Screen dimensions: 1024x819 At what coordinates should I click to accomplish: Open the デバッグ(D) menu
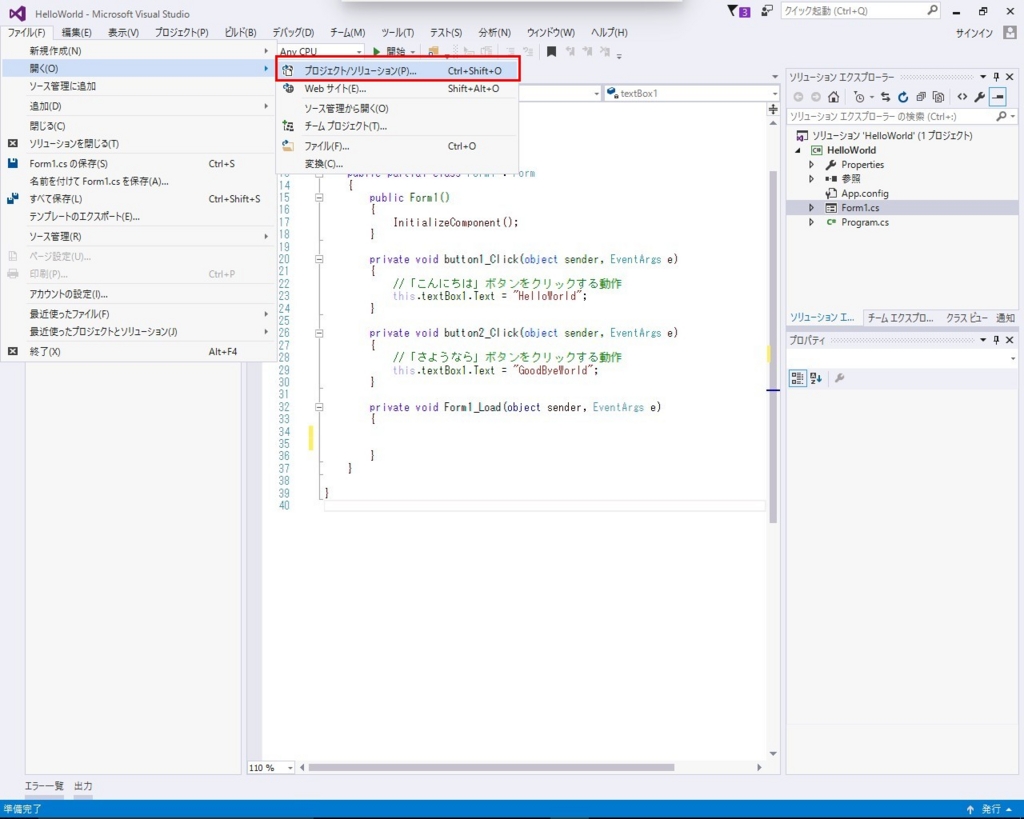coord(293,33)
